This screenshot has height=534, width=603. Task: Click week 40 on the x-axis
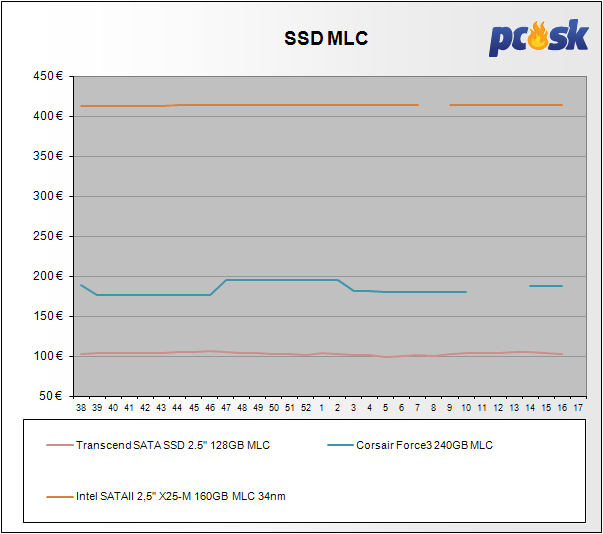[x=113, y=408]
